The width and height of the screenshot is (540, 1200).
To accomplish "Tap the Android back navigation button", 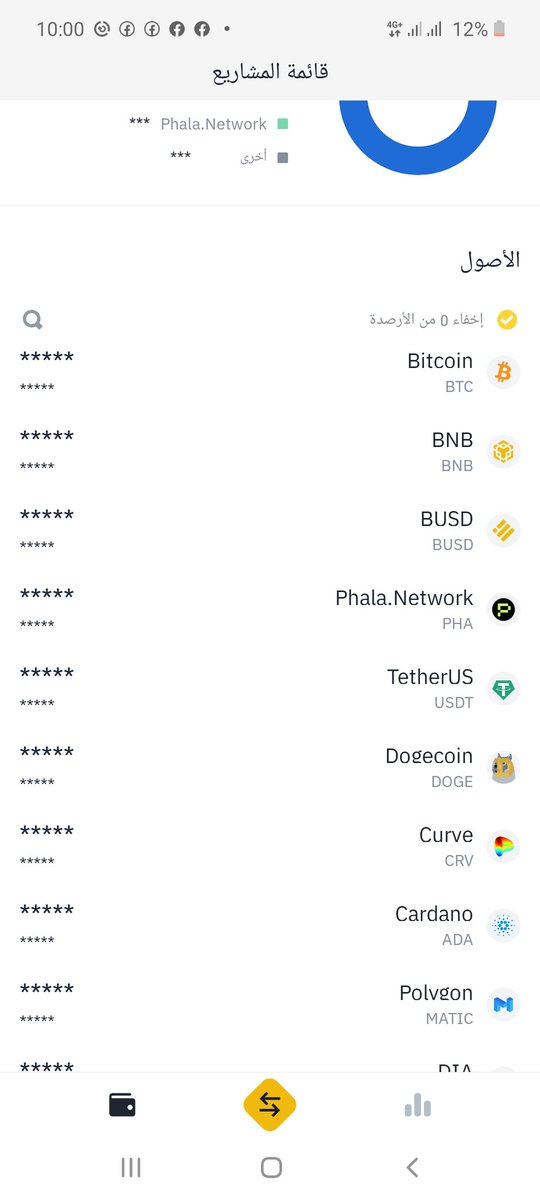I will (412, 1167).
